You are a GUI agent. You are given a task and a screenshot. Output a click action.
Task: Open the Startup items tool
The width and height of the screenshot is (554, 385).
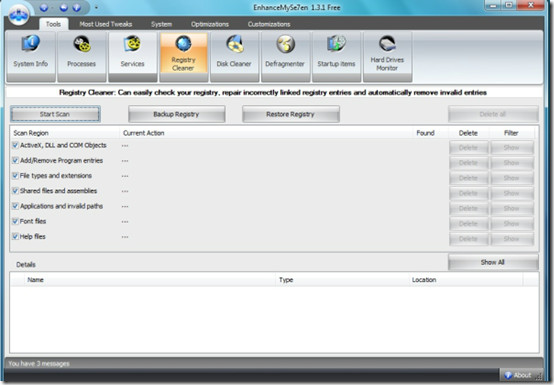point(336,57)
